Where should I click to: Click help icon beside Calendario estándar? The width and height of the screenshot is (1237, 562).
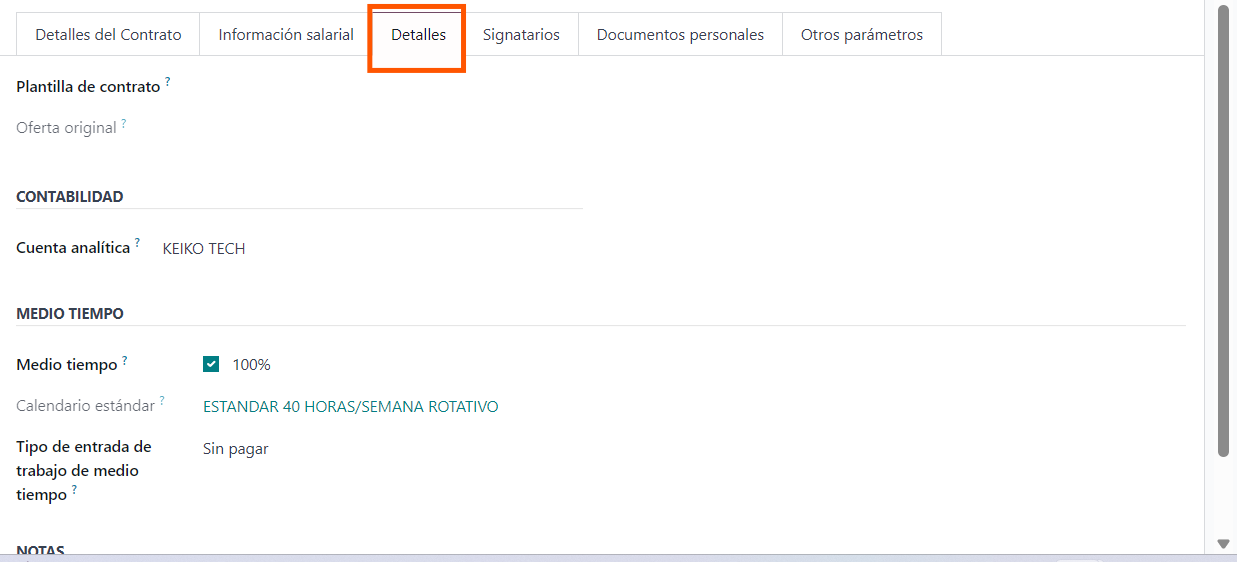162,401
